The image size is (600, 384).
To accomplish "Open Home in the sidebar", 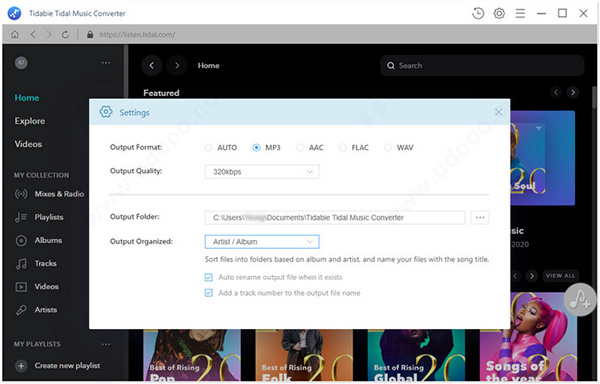I will tap(27, 98).
